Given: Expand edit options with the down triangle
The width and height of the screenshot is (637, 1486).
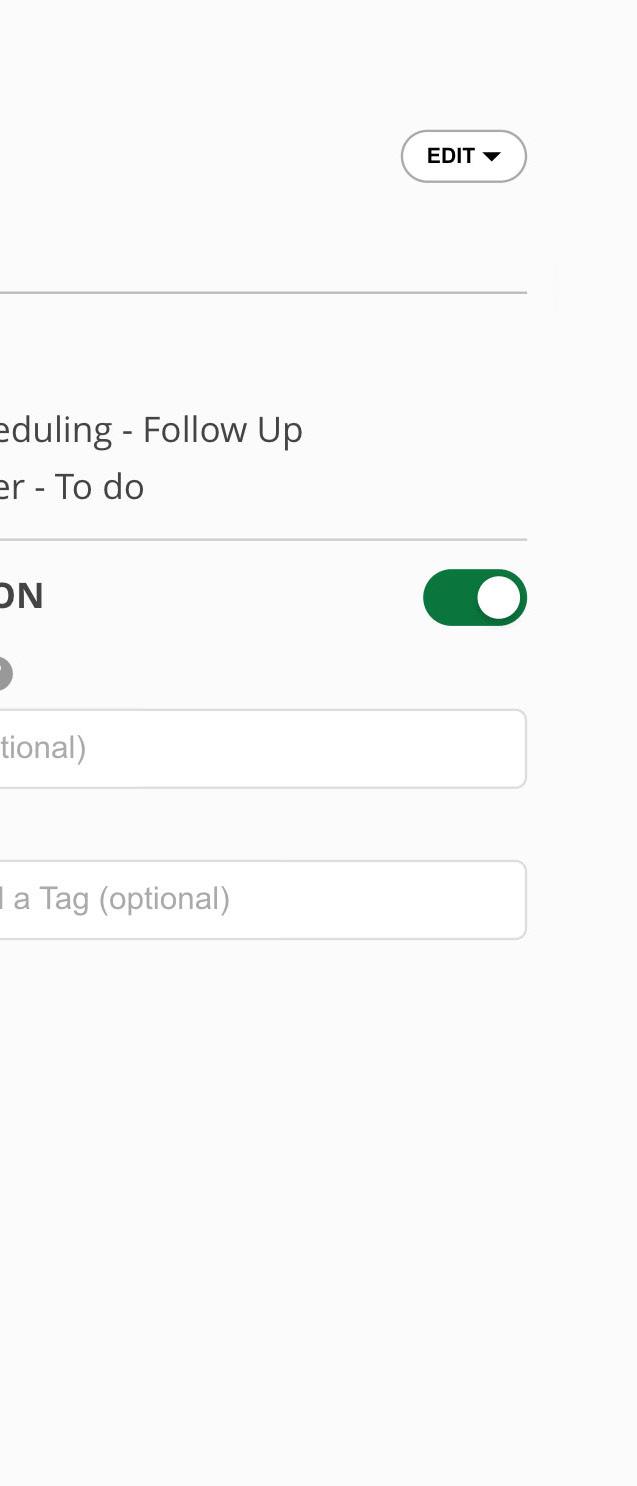Looking at the screenshot, I should [491, 157].
